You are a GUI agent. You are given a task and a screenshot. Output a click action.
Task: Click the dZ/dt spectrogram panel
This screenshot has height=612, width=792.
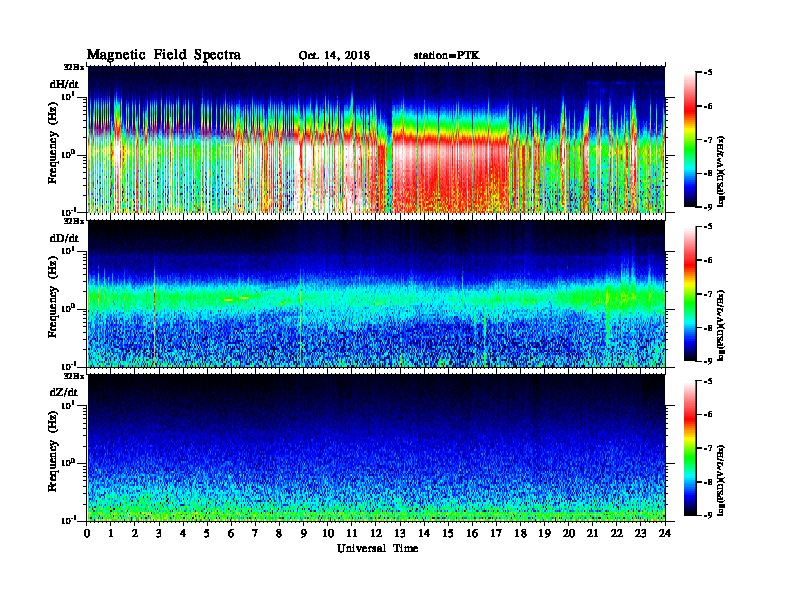point(376,448)
